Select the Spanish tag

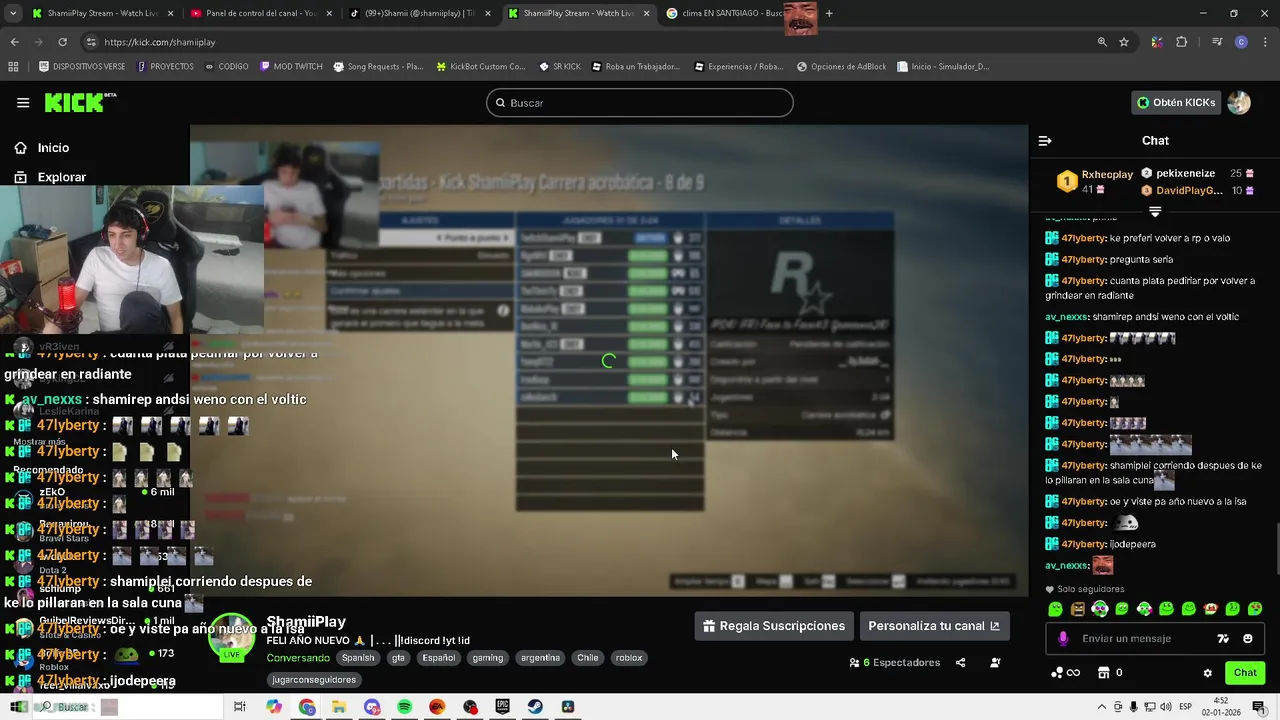coord(358,658)
